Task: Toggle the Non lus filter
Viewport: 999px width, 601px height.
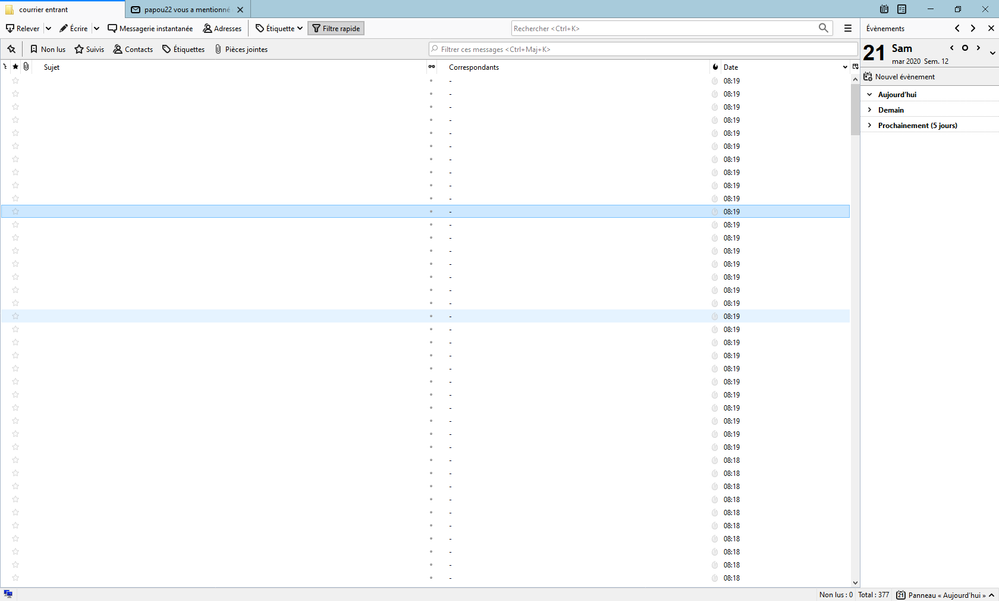Action: (x=47, y=49)
